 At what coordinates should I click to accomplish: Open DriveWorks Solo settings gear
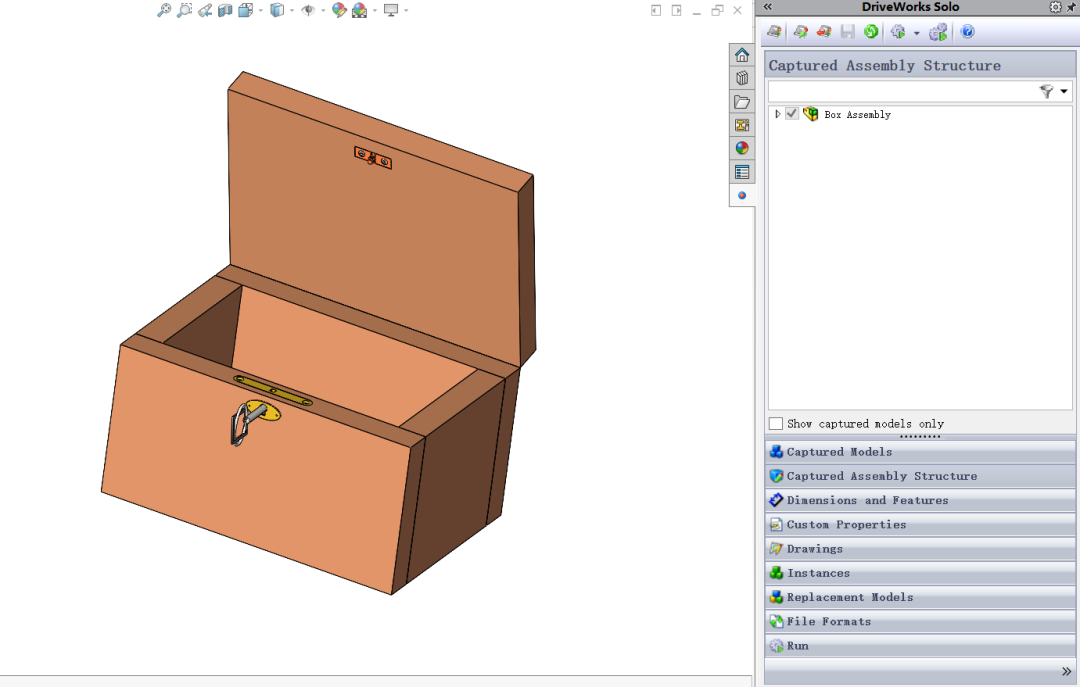[1055, 7]
